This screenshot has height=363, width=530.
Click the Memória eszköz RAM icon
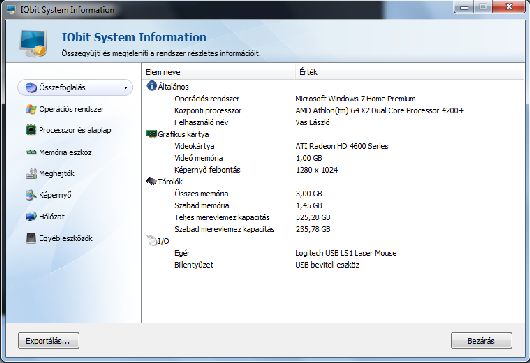(x=31, y=152)
